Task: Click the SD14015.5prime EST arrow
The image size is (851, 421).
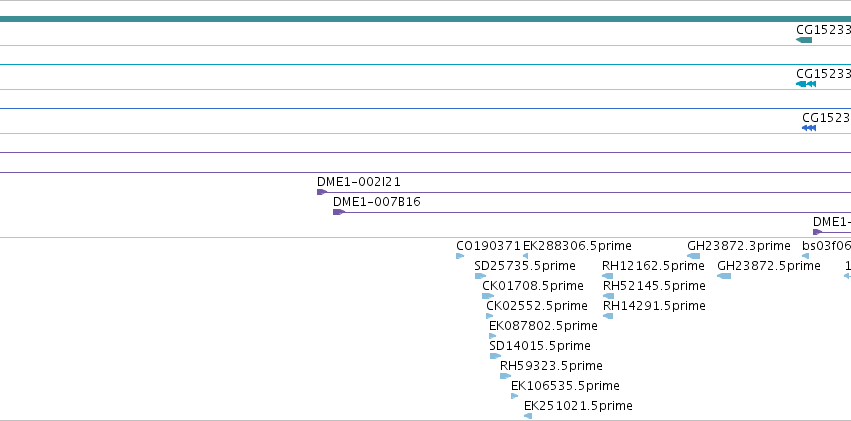Action: (x=495, y=356)
